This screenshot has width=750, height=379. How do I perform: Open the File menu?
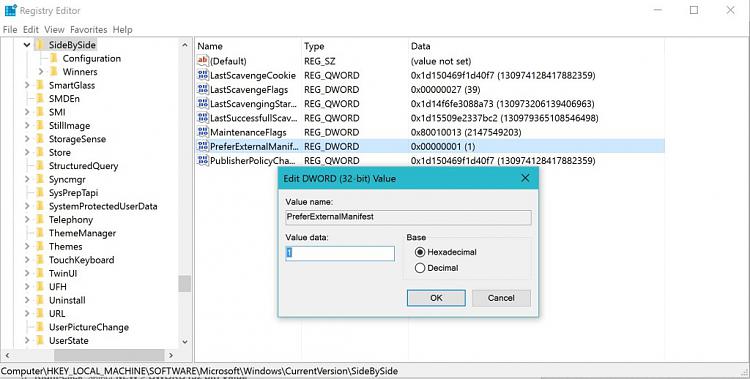pyautogui.click(x=10, y=30)
